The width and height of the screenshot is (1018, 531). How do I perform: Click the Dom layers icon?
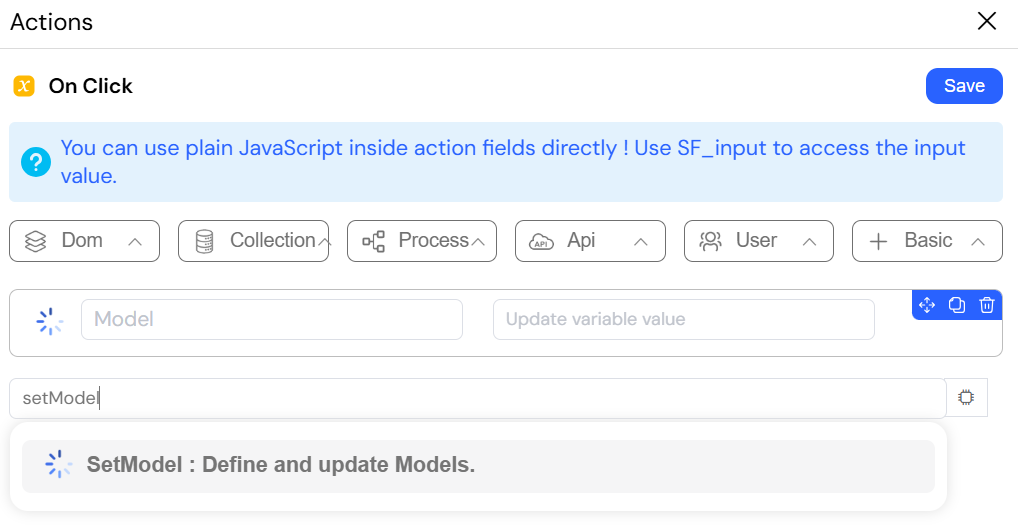(36, 241)
